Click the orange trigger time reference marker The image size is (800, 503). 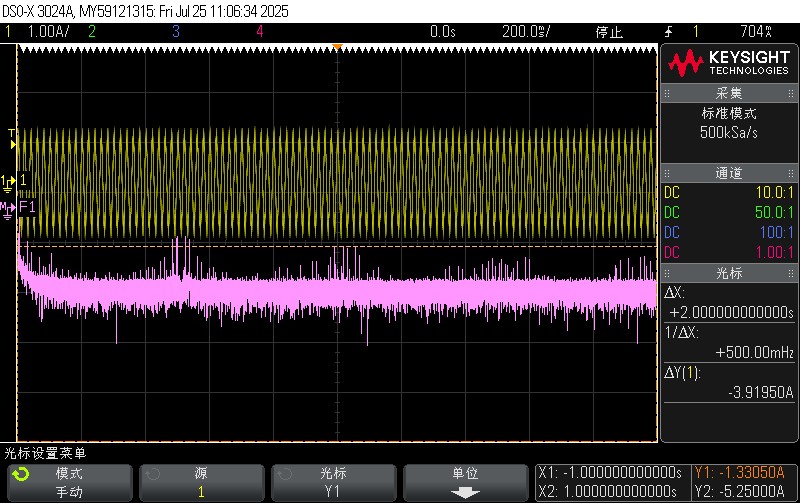tap(338, 47)
